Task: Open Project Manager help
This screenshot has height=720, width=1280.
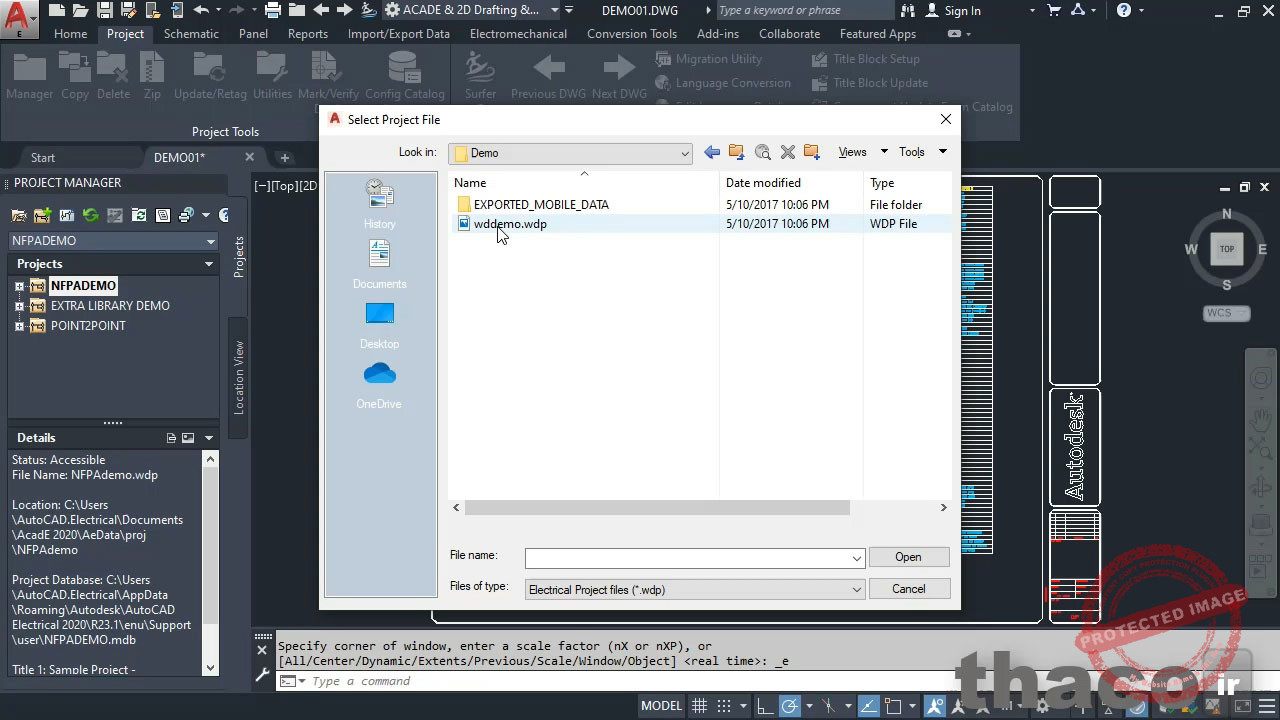Action: 222,215
